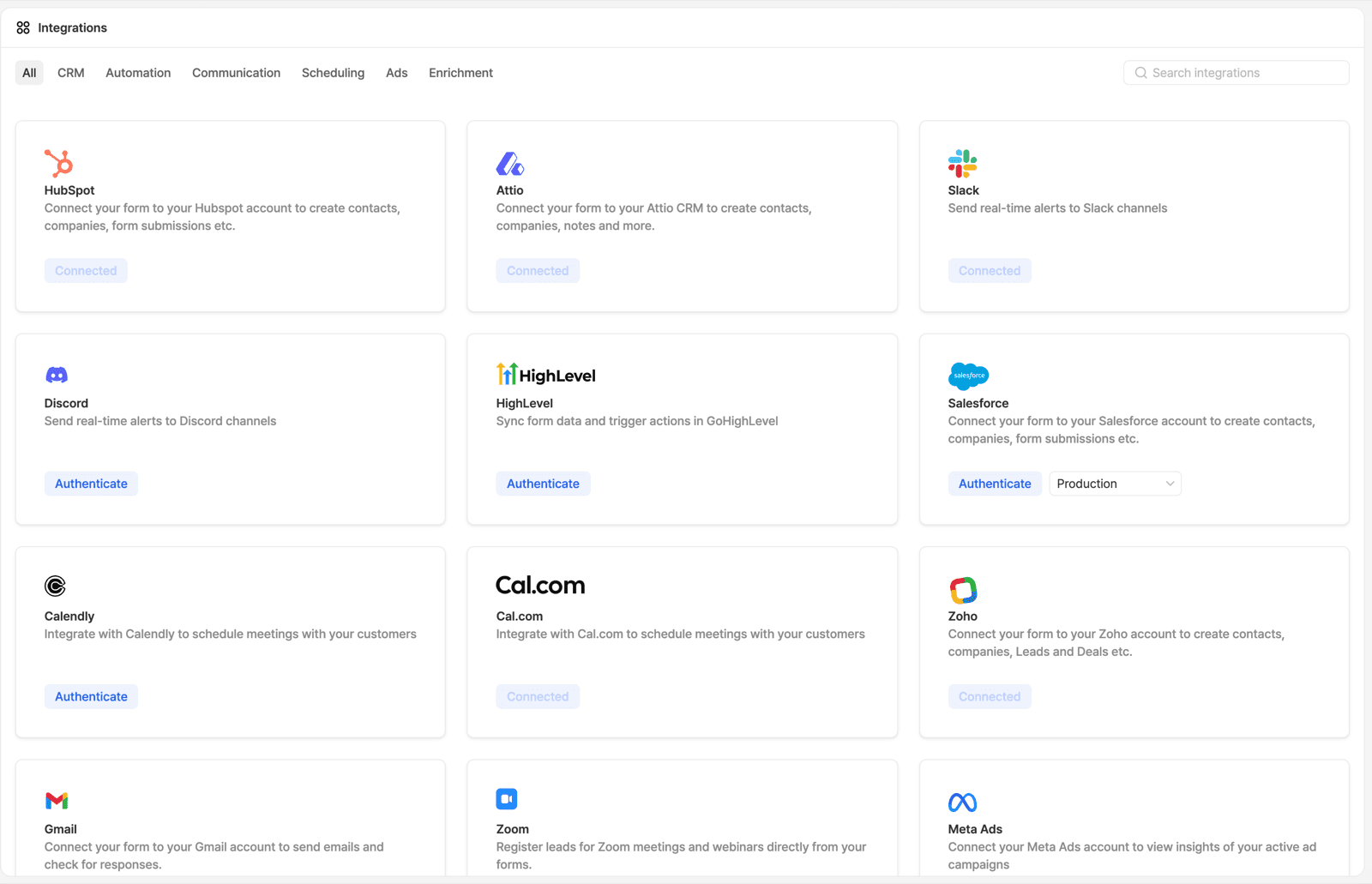Click 'Connect your form to your Salesforce' description
Image resolution: width=1372 pixels, height=884 pixels.
tap(1131, 430)
